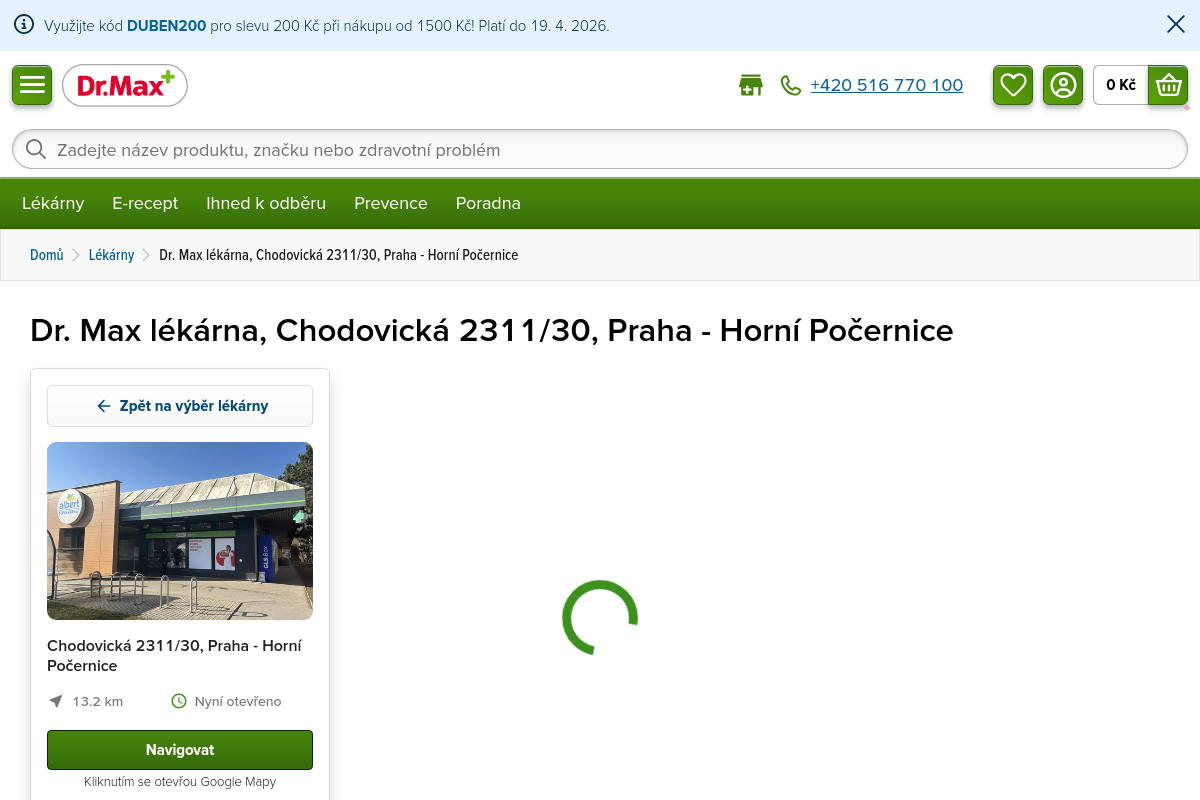Go to Ihned k odběru section
Image resolution: width=1200 pixels, height=800 pixels.
pos(266,203)
